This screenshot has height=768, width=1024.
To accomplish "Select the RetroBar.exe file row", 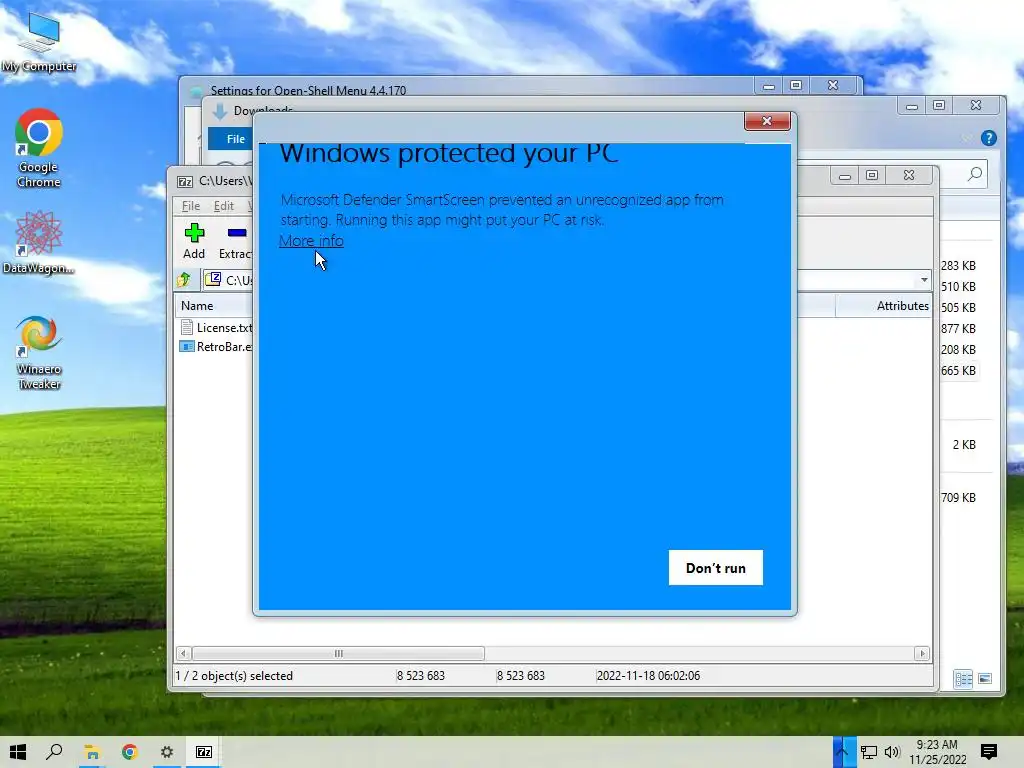I will (216, 347).
